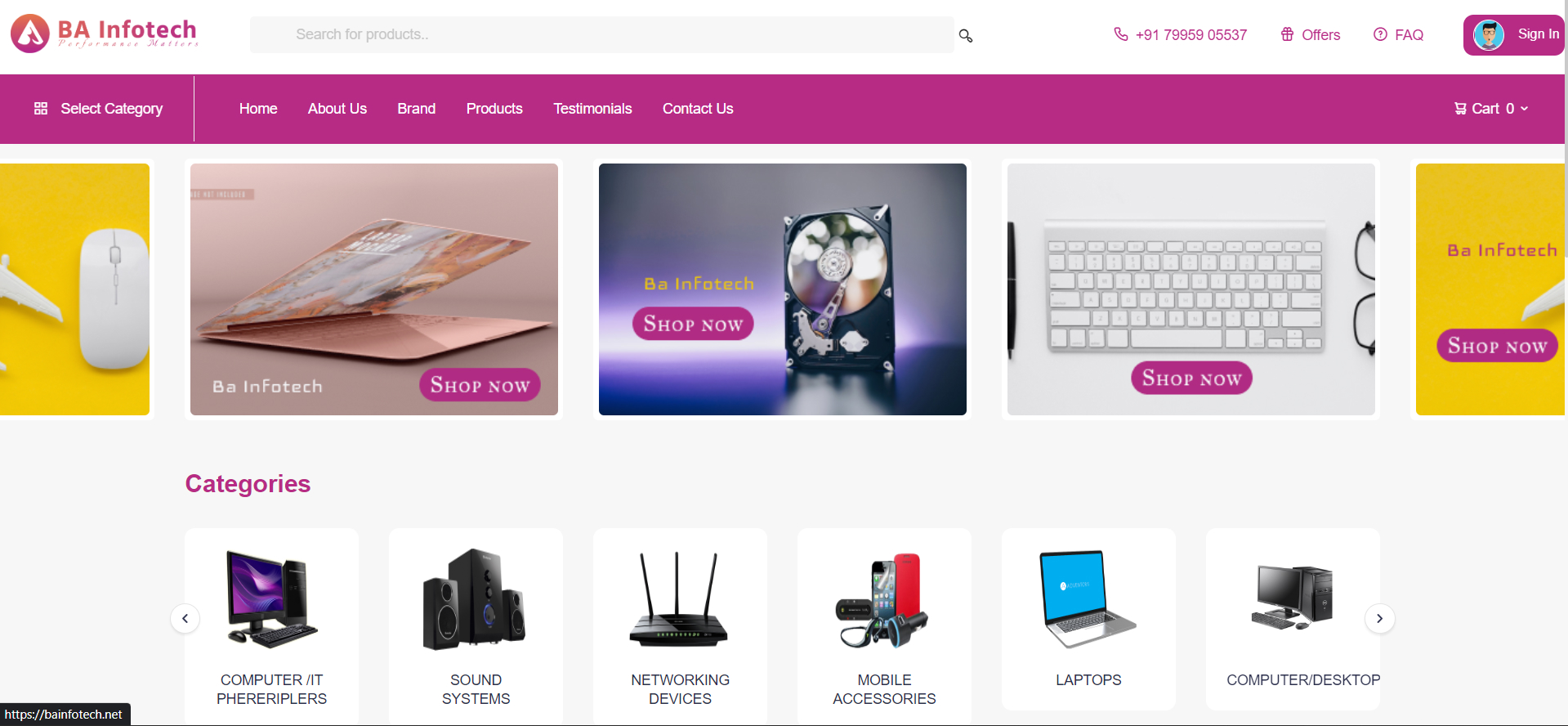Open the Offers gift icon
Image resolution: width=1568 pixels, height=726 pixels.
click(1287, 34)
